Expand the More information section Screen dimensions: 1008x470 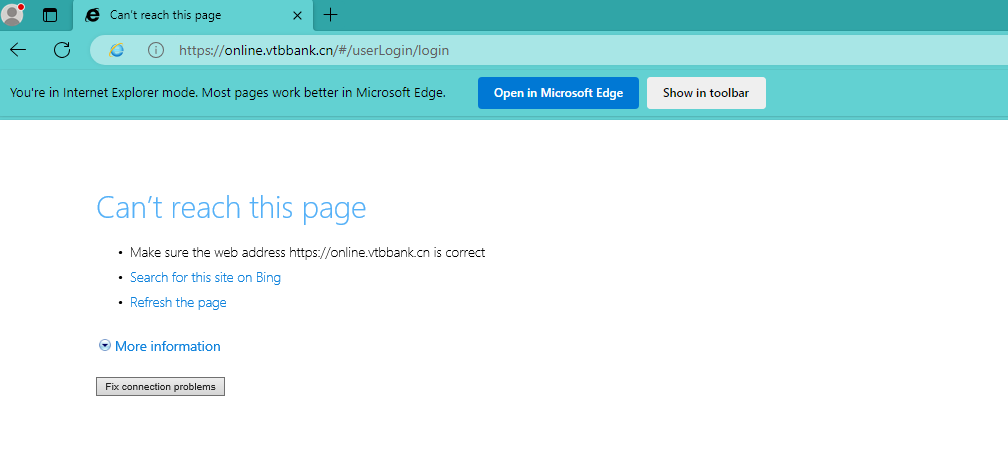tap(160, 346)
